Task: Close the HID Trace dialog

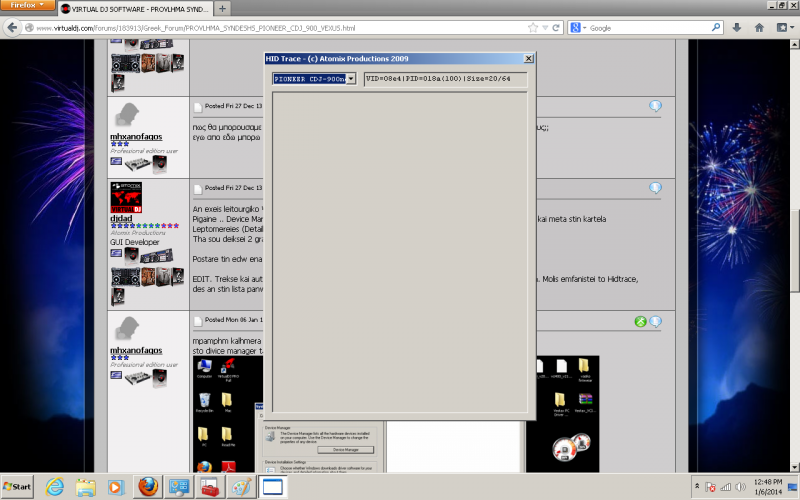Action: click(x=529, y=59)
